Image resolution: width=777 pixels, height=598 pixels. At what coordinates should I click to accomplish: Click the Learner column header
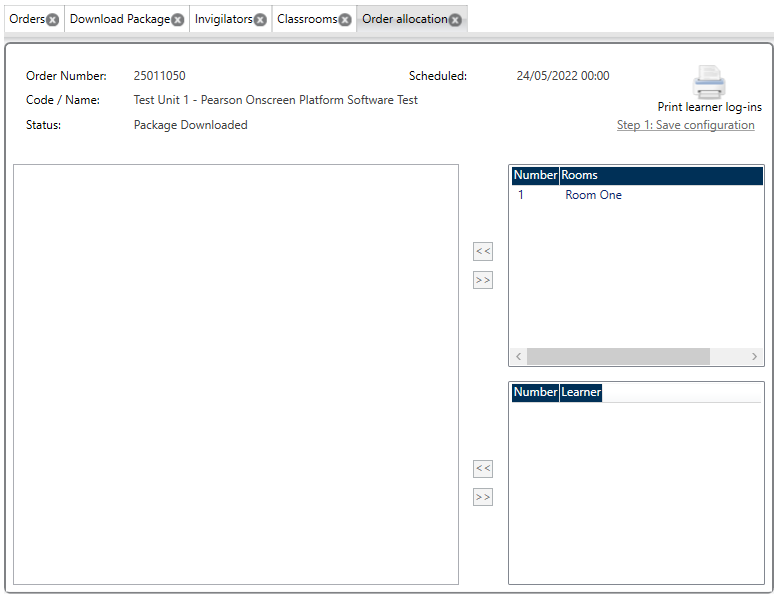[581, 392]
